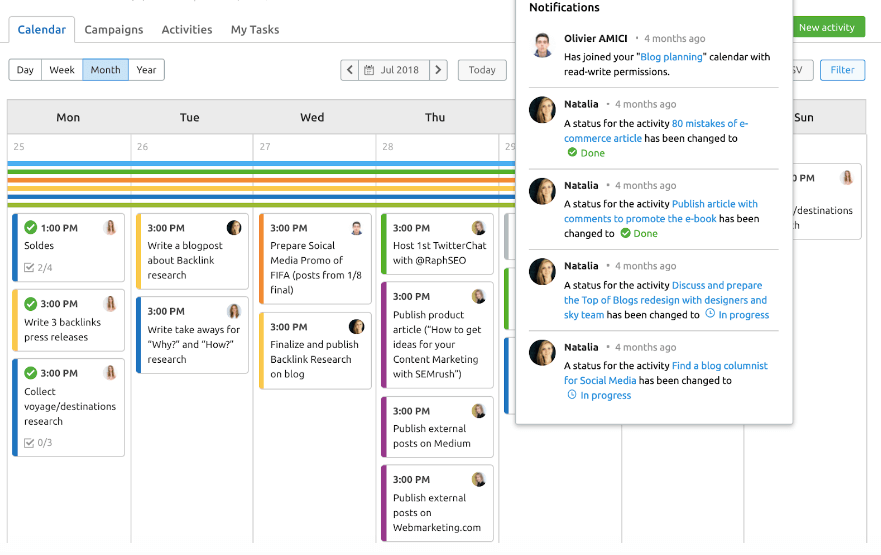The image size is (881, 555).
Task: Open "Publish product article" card
Action: pos(437,335)
